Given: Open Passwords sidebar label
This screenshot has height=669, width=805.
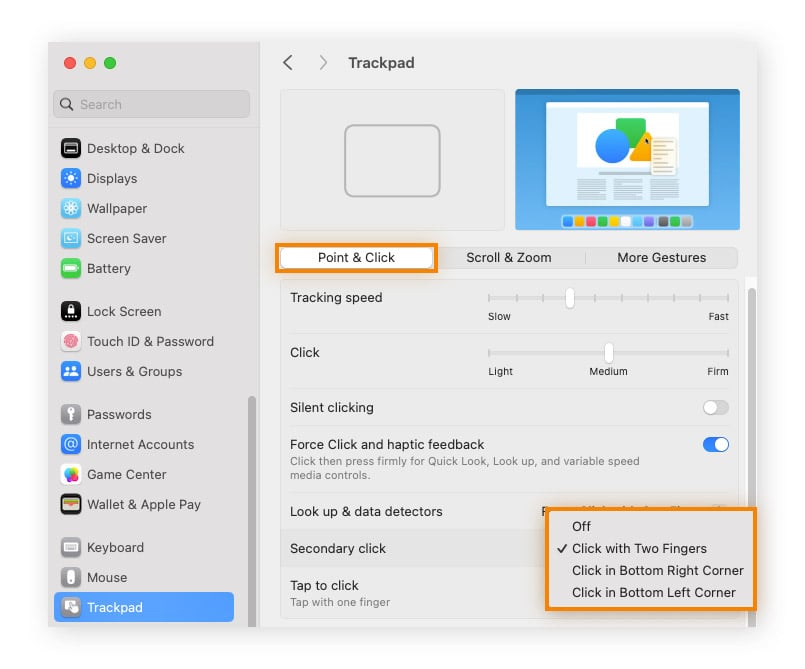Looking at the screenshot, I should (x=119, y=414).
